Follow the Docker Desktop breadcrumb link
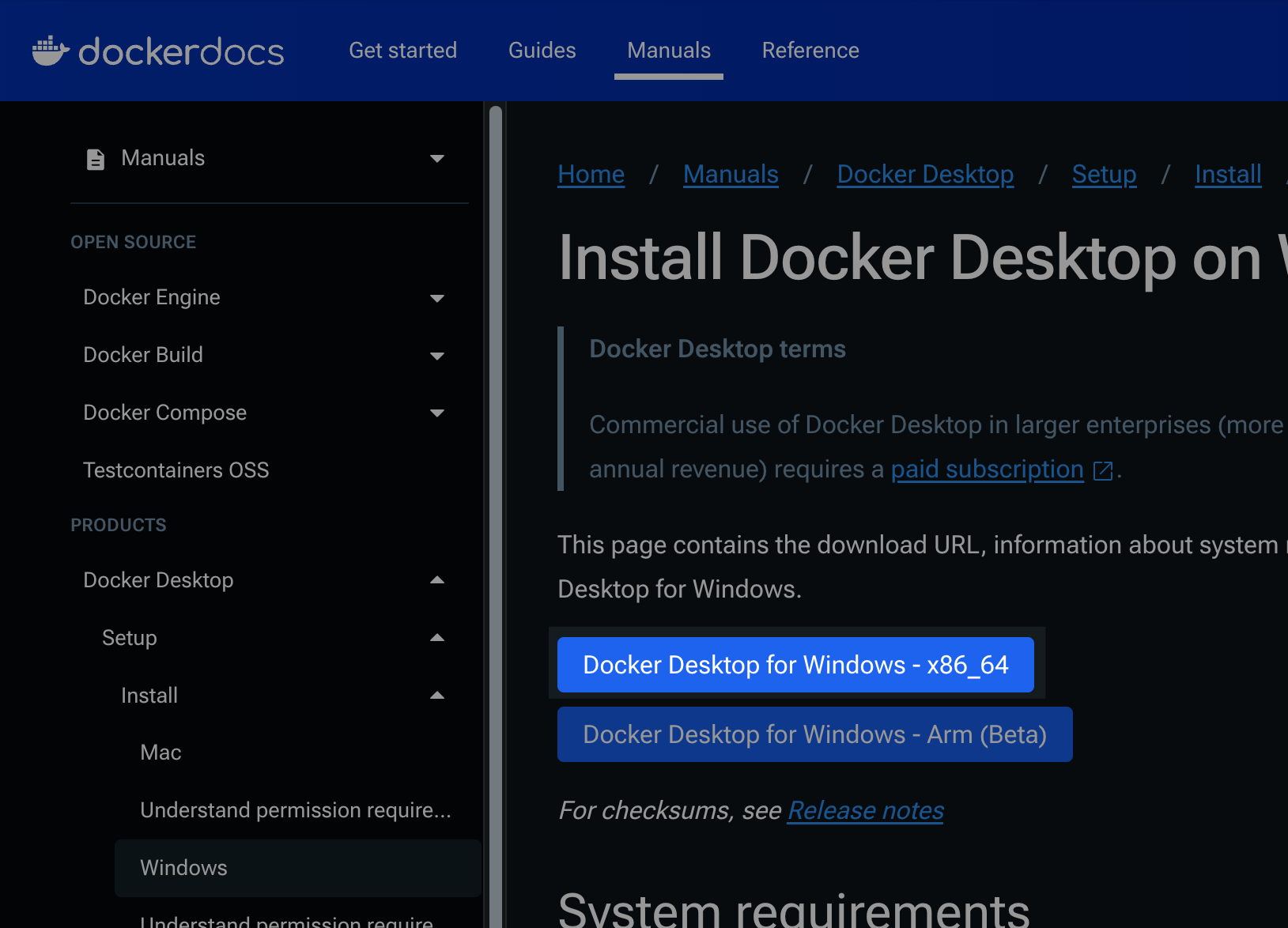Viewport: 1288px width, 928px height. click(x=925, y=174)
